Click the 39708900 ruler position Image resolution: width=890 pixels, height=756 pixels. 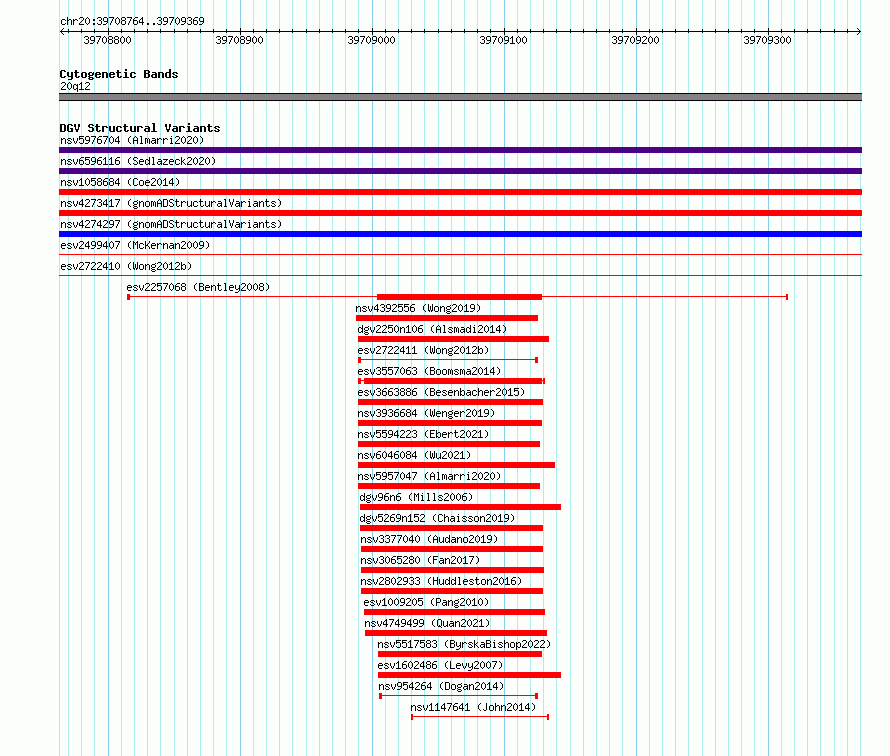point(240,40)
